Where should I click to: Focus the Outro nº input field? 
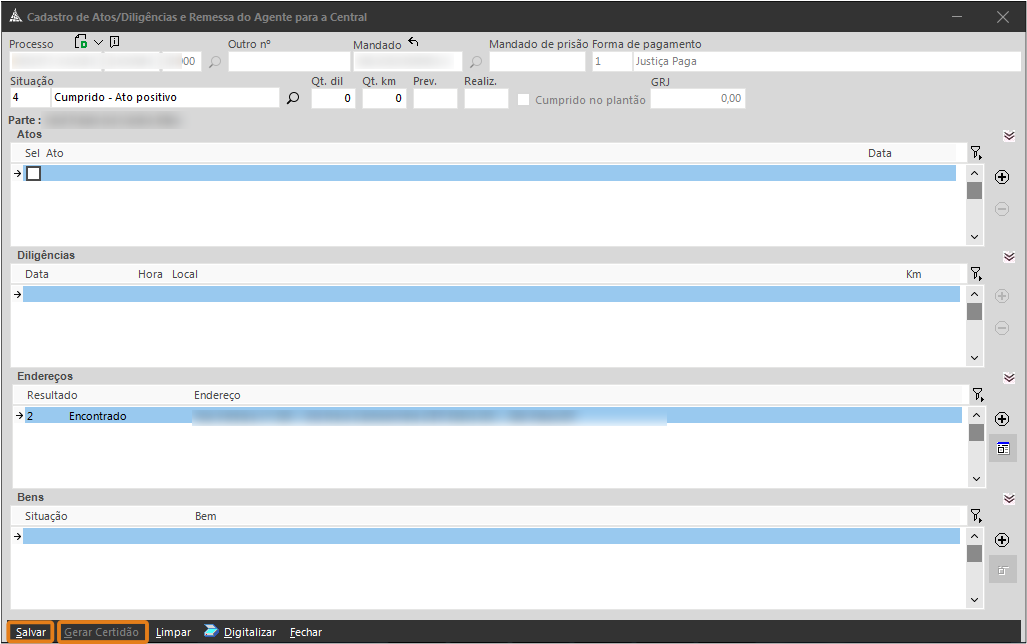(x=289, y=62)
